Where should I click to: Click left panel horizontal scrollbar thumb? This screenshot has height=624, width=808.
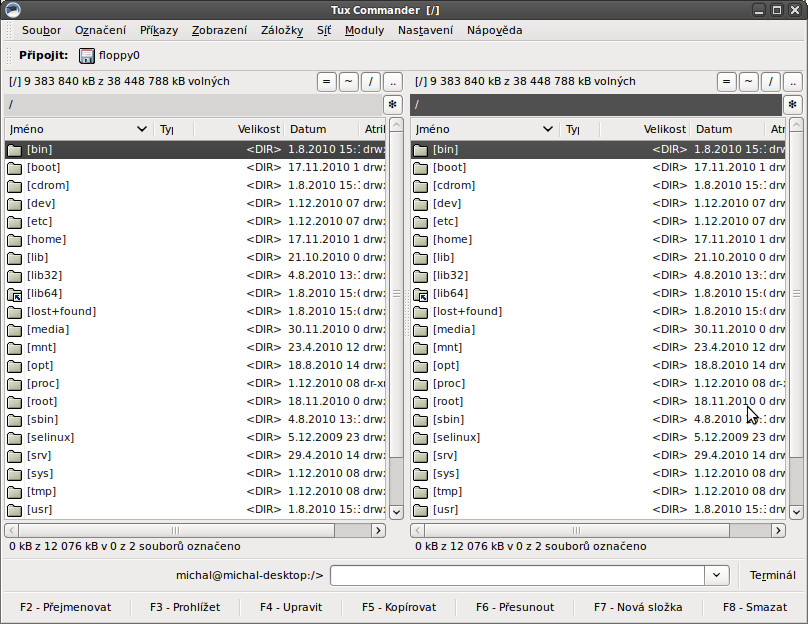(176, 530)
